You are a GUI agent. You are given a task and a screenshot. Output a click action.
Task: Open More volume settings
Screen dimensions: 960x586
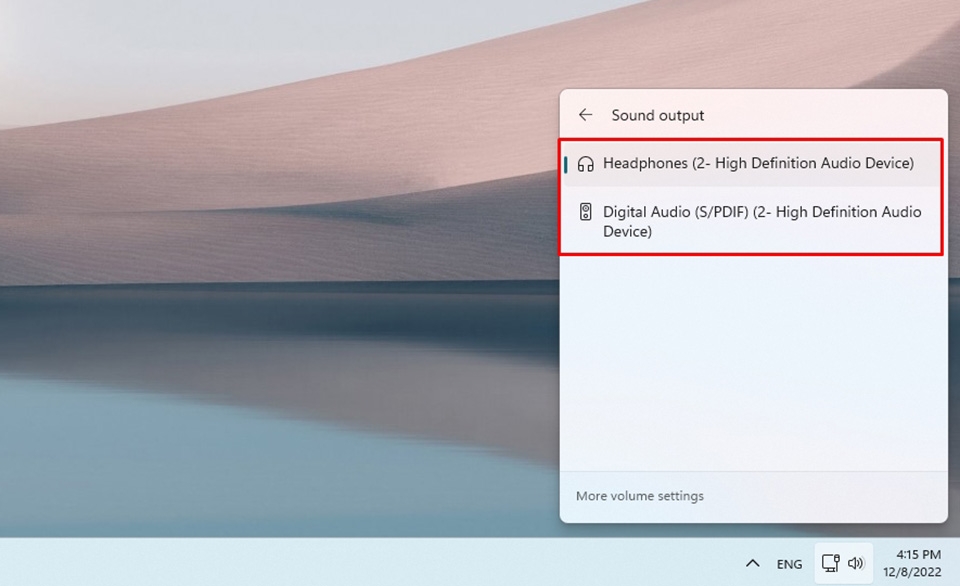tap(640, 496)
